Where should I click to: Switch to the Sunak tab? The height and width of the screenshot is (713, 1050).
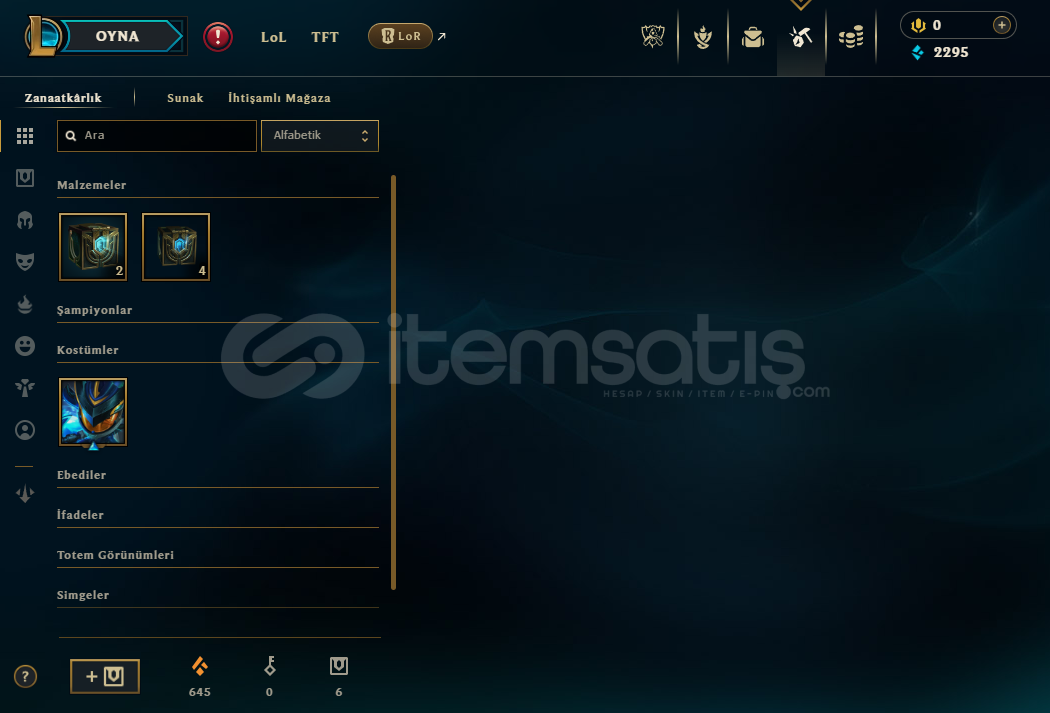click(185, 98)
